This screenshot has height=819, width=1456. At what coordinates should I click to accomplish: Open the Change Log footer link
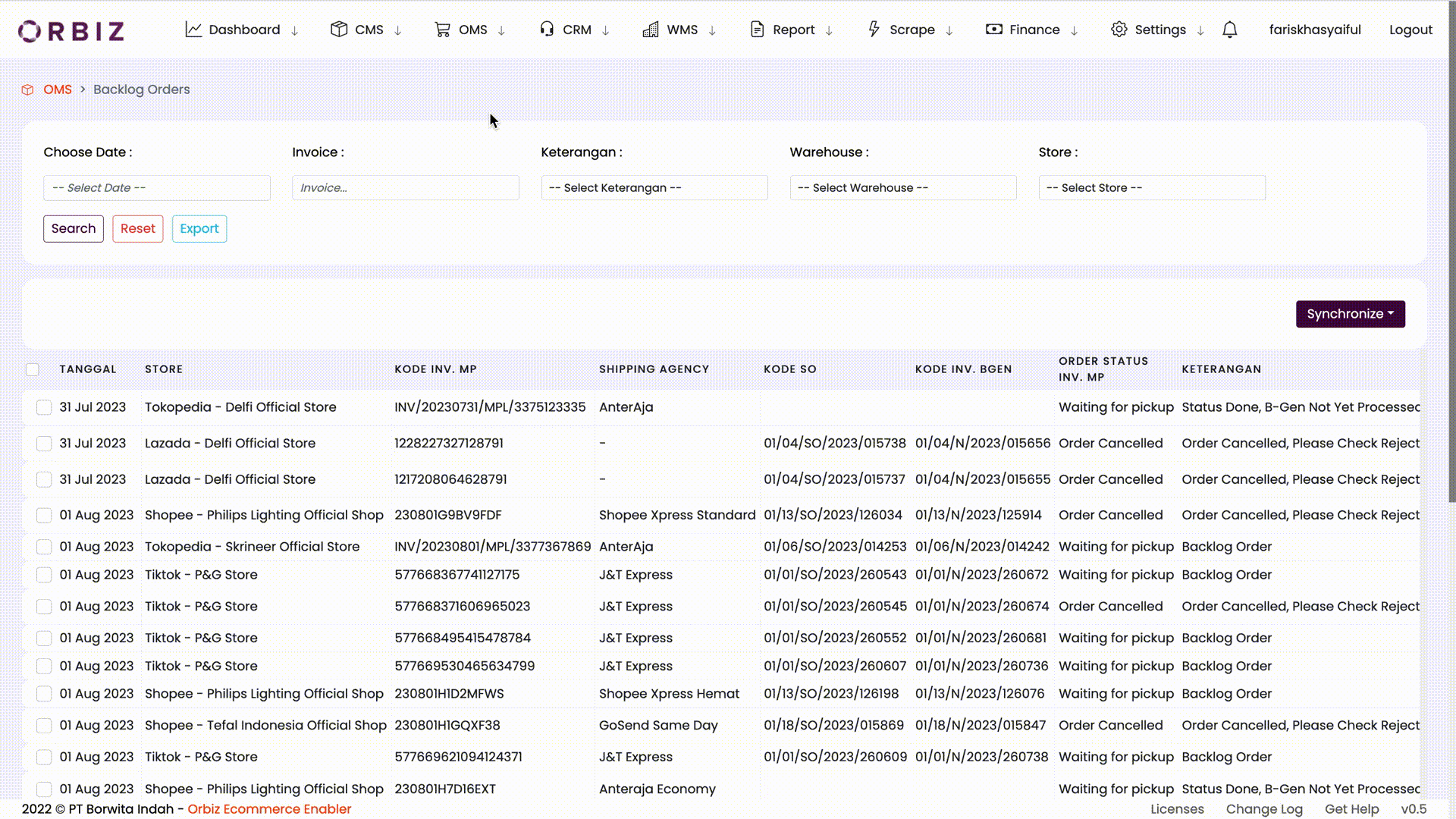coord(1264,809)
